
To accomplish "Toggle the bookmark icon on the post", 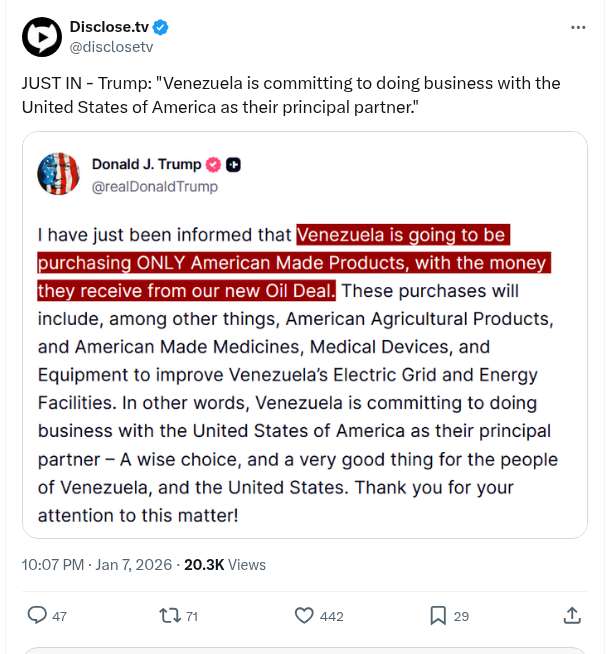I will pyautogui.click(x=437, y=615).
